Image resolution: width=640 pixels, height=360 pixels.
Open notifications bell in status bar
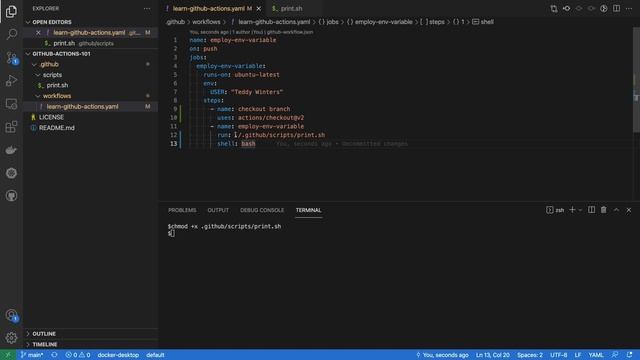[x=629, y=355]
